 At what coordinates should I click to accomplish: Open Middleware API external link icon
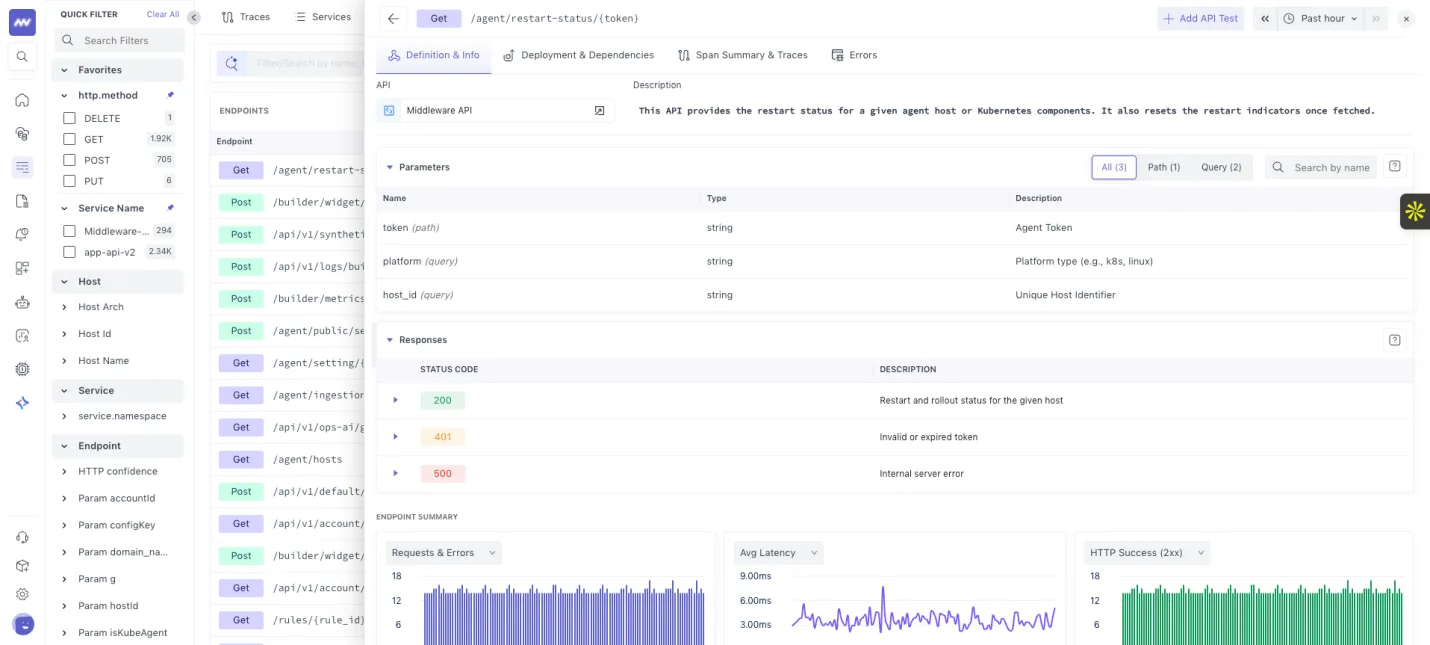pos(599,111)
